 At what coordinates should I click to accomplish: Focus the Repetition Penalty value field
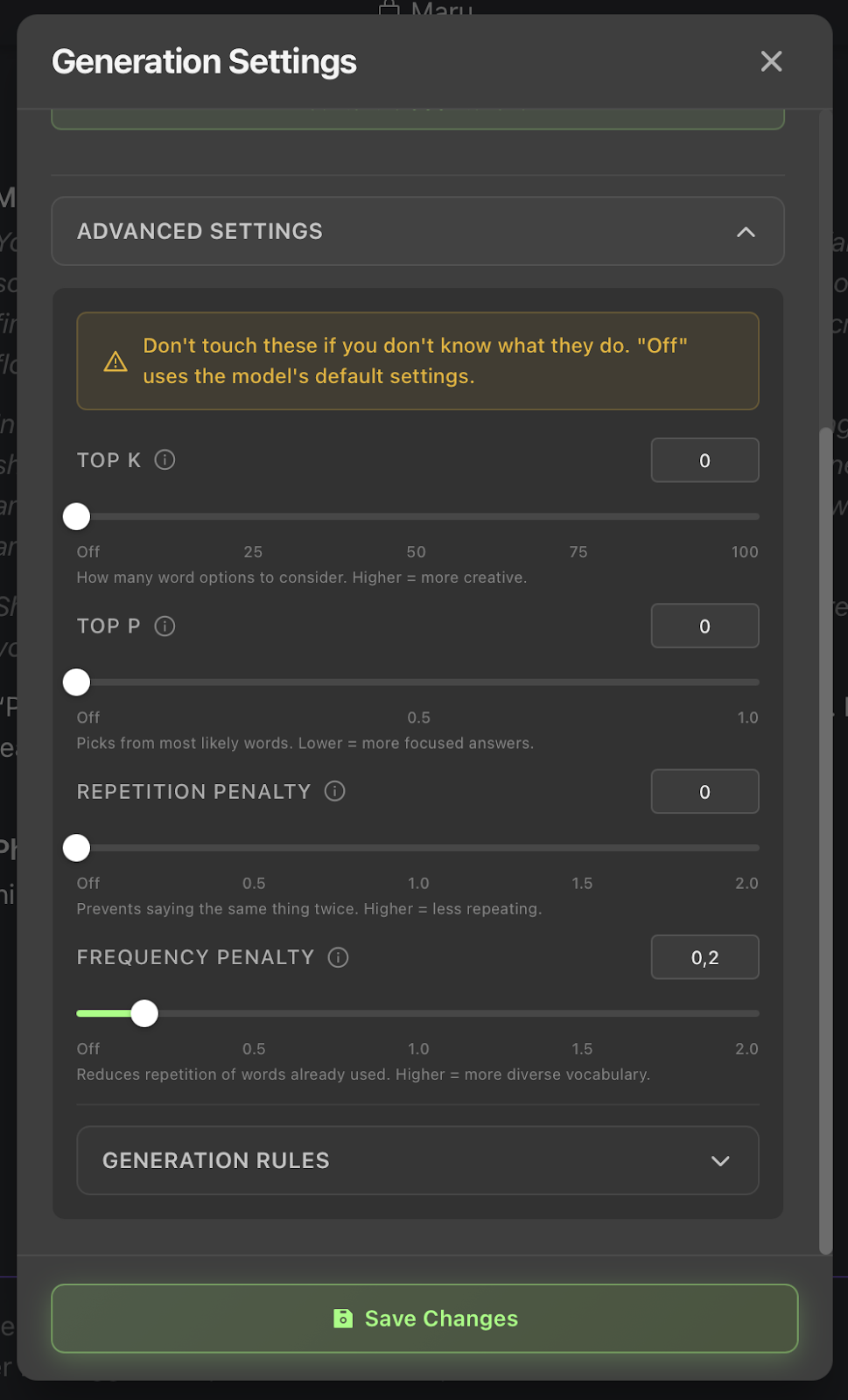[x=704, y=792]
